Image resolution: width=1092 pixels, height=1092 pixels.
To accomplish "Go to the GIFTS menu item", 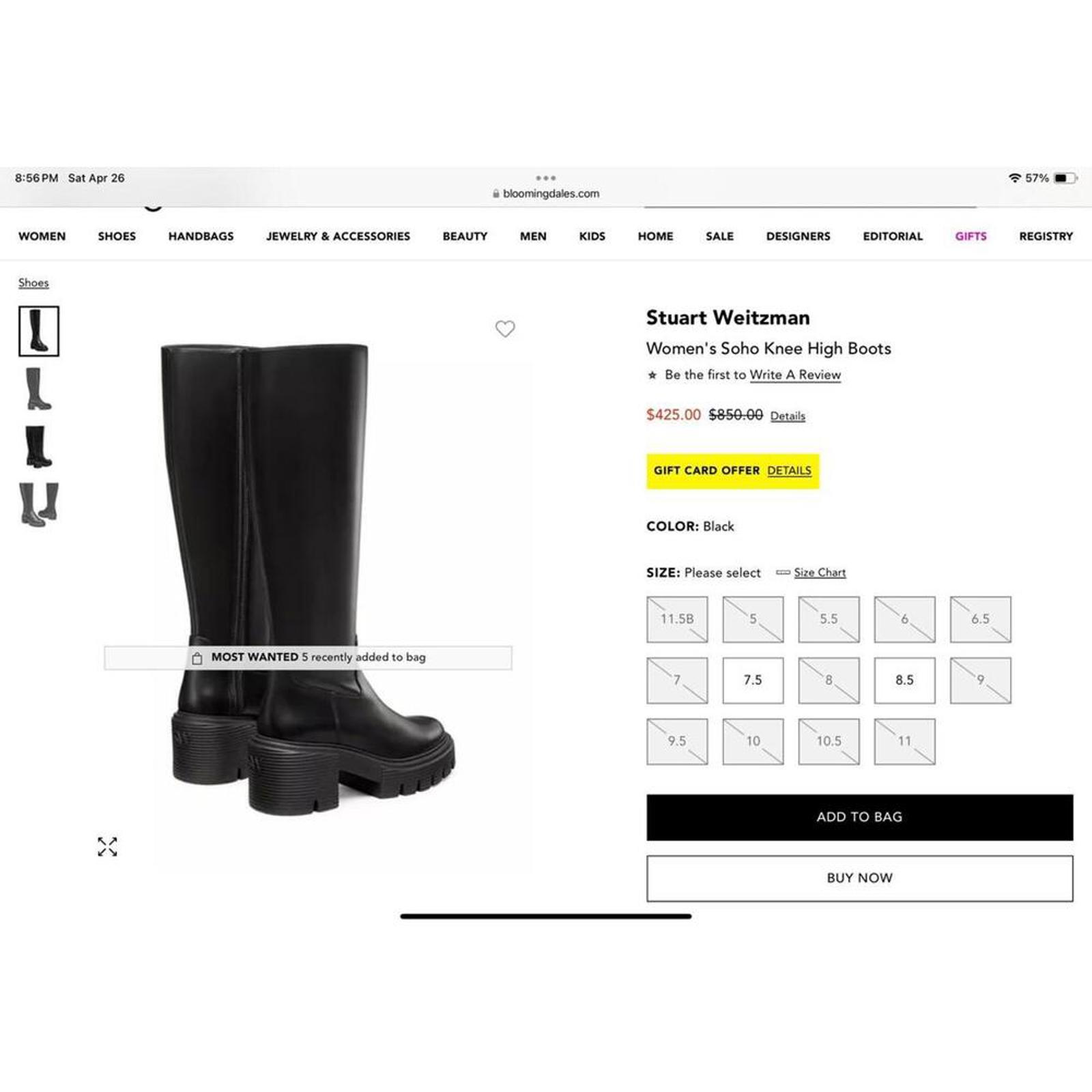I will pos(971,236).
